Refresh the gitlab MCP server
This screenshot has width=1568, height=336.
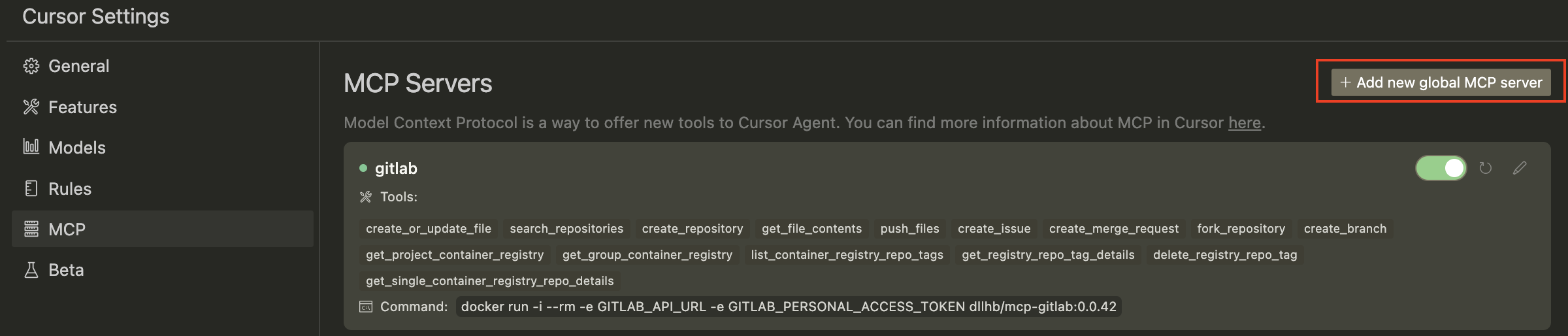(1485, 168)
